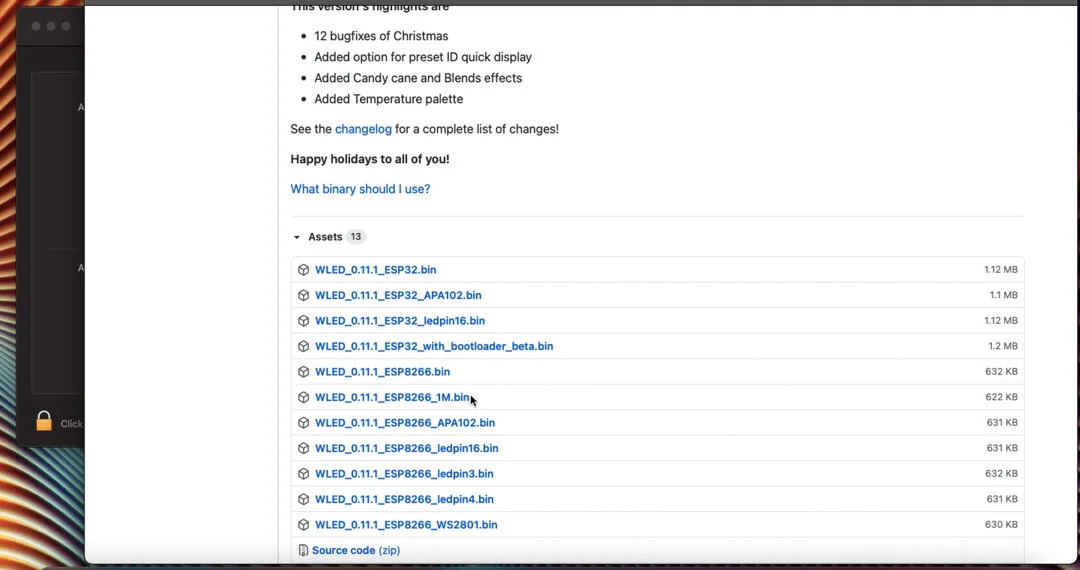Click the package icon beside ESP8266_ledpin3.bin
Image resolution: width=1080 pixels, height=570 pixels.
pos(303,474)
